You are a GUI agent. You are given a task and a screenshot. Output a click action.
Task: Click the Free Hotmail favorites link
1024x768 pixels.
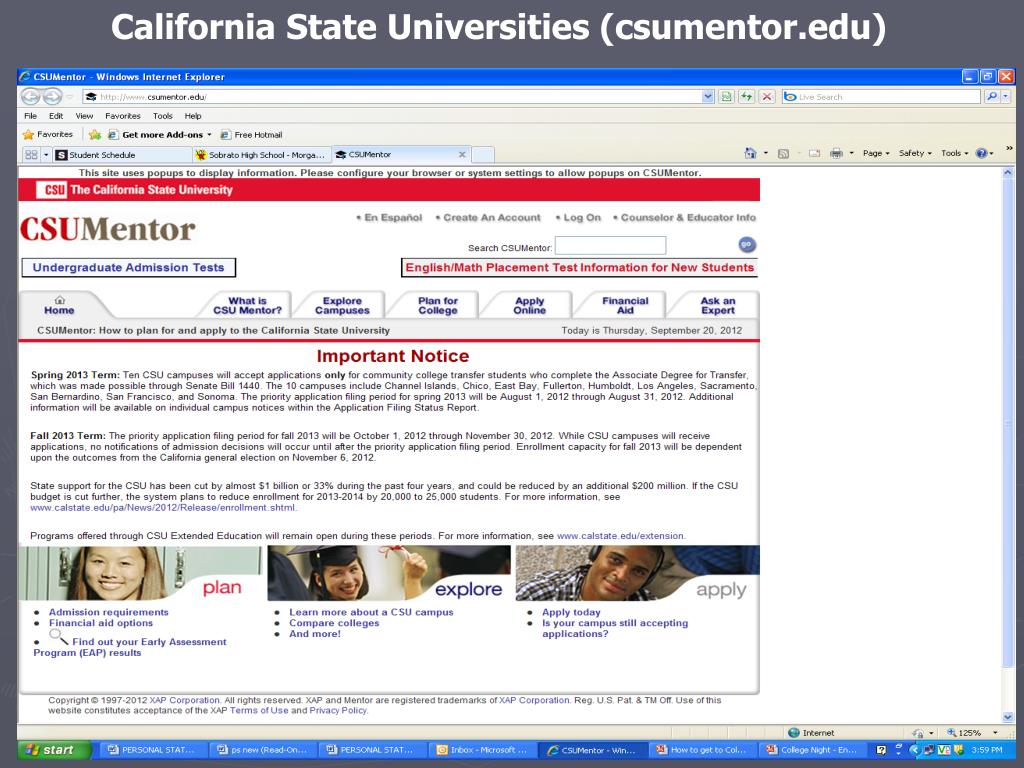[251, 135]
